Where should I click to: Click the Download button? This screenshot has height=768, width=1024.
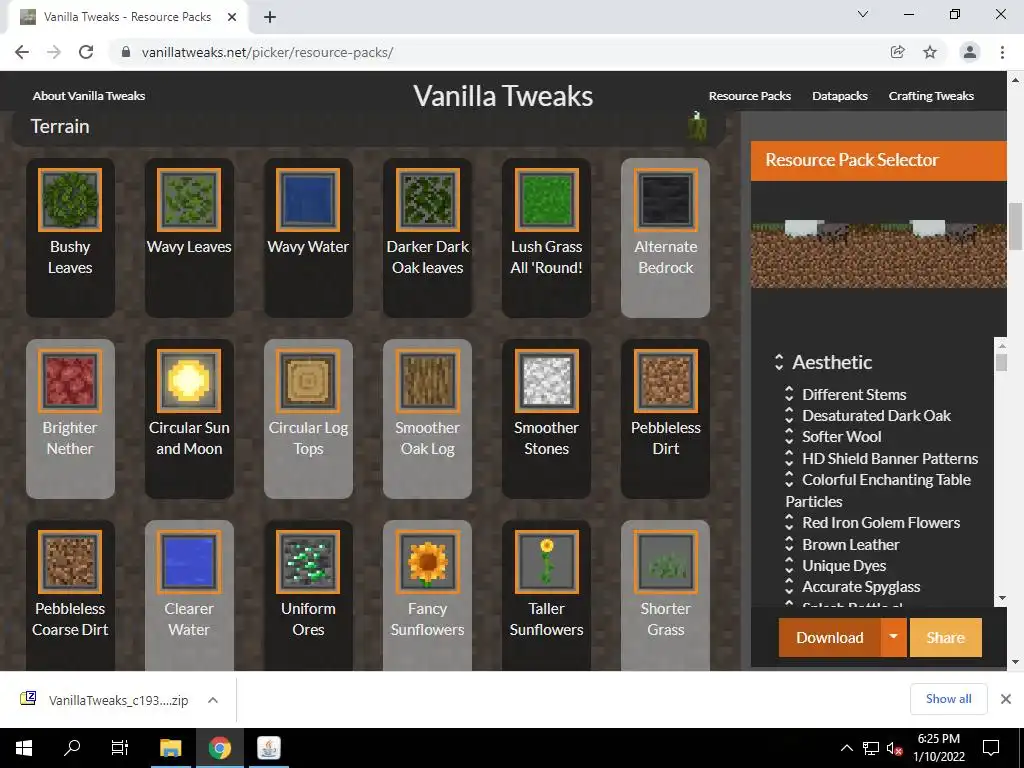(829, 637)
